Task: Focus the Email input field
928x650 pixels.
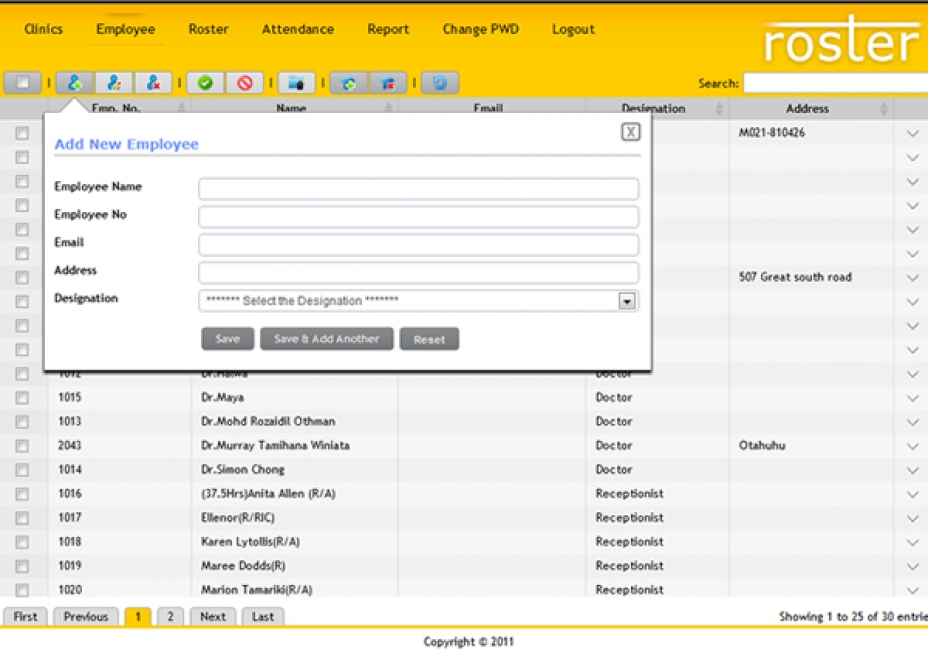Action: 418,244
